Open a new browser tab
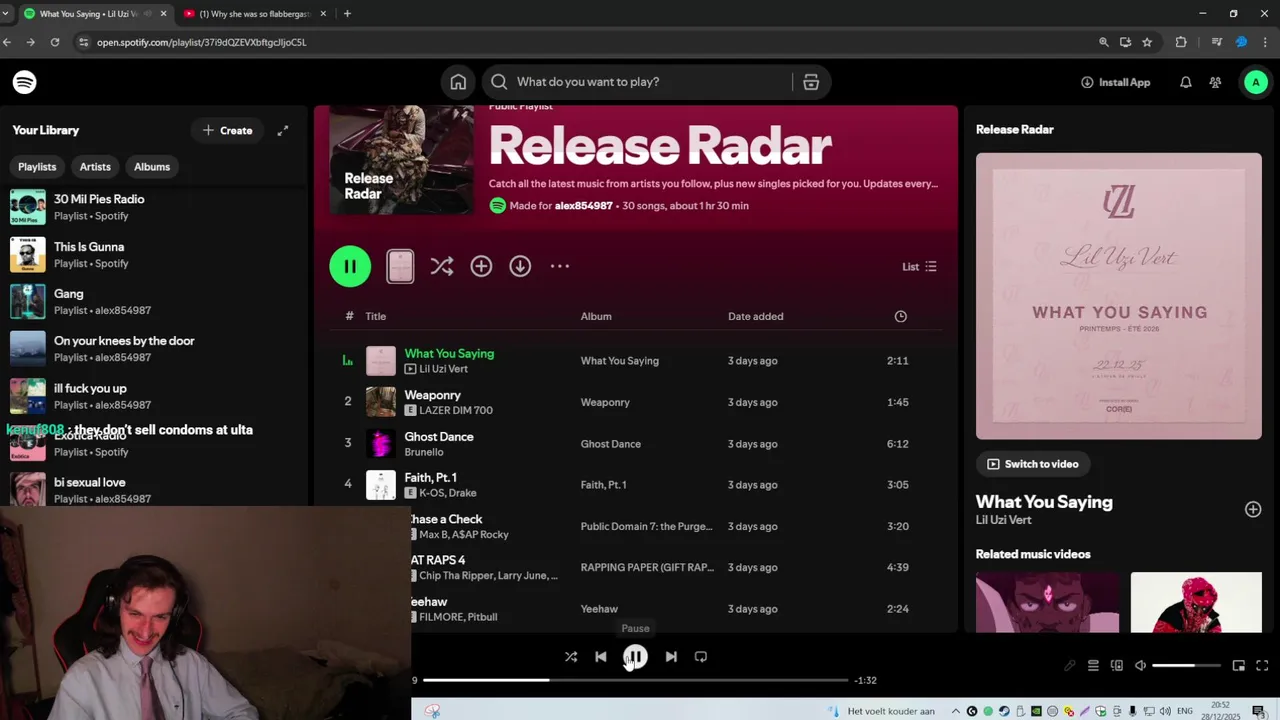 click(347, 13)
